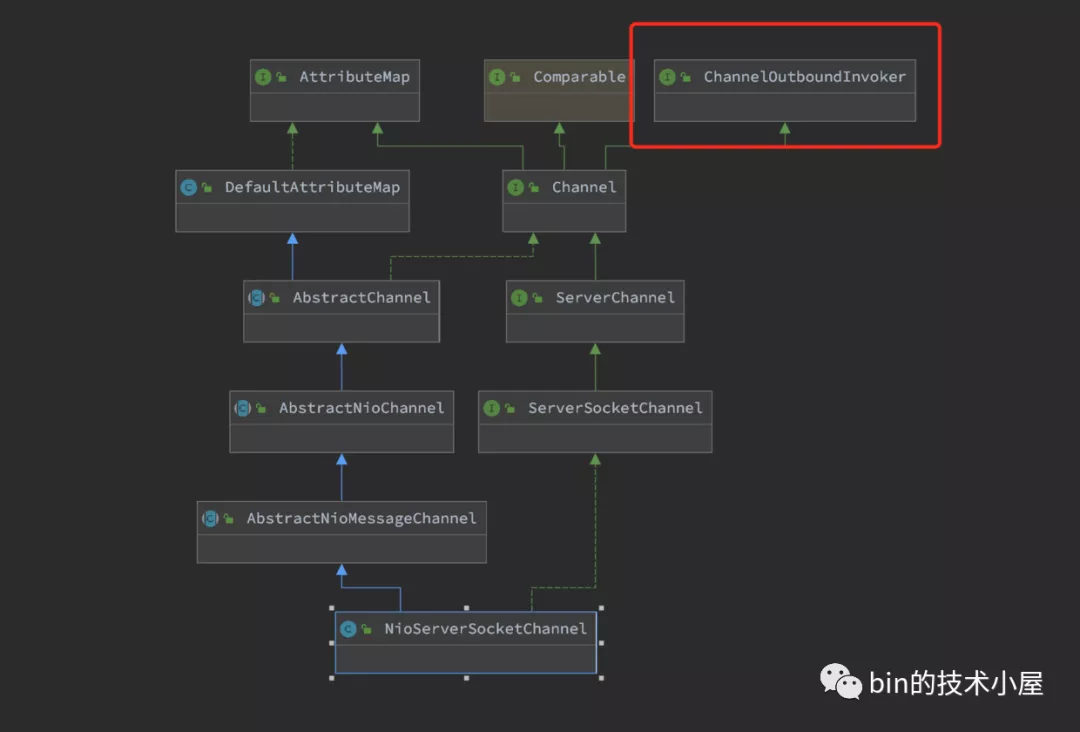This screenshot has width=1080, height=732.
Task: Click the empty body of NioServerSocketChannel node
Action: pos(466,659)
